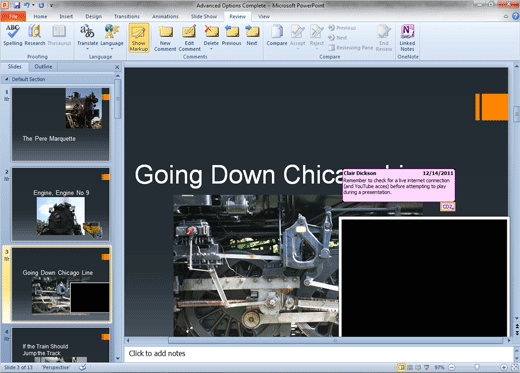
Task: Select slide 1 The Pere Marquette thumbnail
Action: [60, 124]
